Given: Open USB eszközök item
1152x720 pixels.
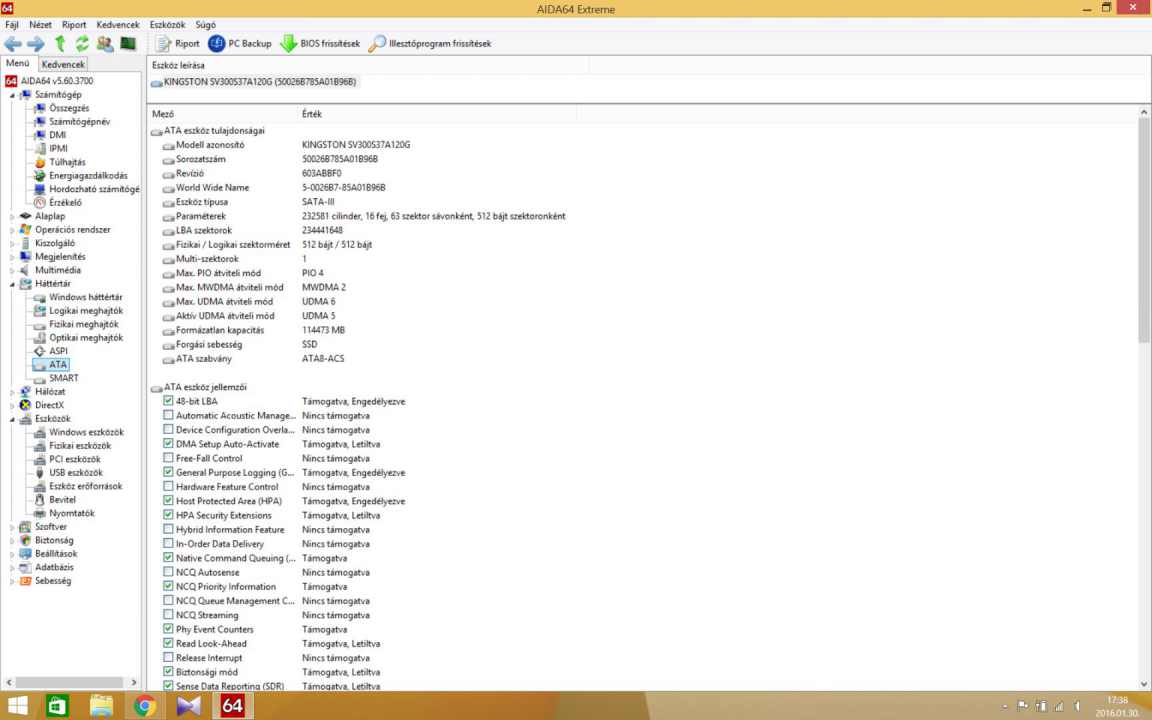Looking at the screenshot, I should [76, 473].
